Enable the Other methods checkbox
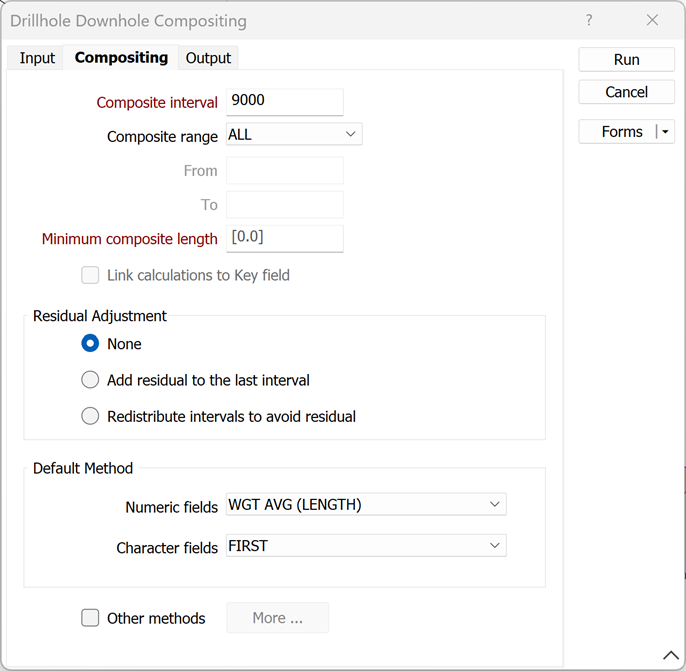This screenshot has height=671, width=686. pos(91,618)
